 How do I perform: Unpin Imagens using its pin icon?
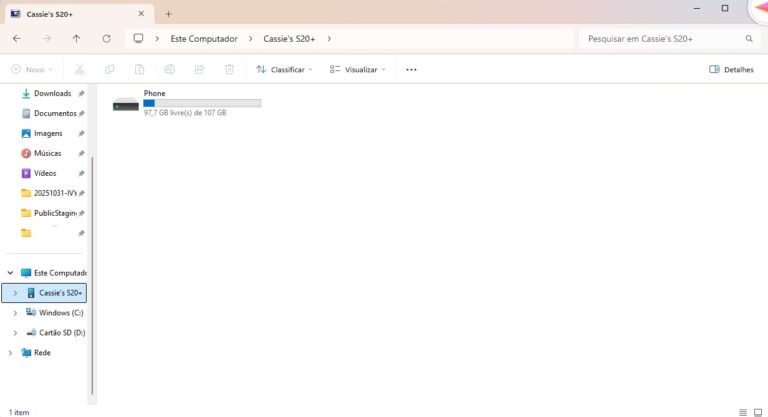[81, 133]
